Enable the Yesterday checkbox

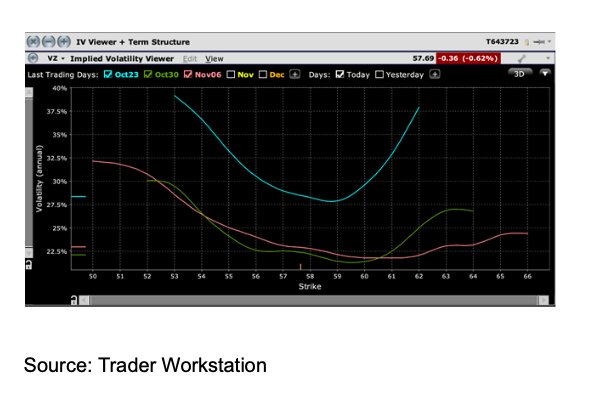point(379,74)
